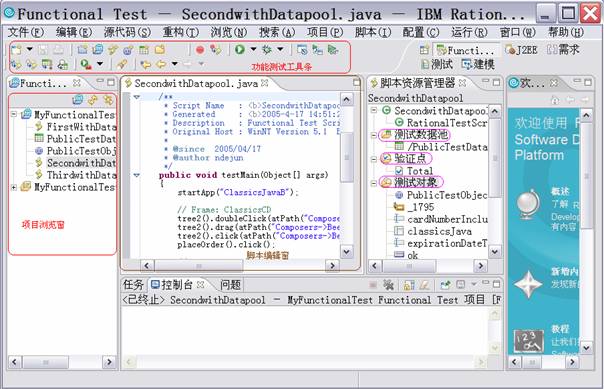Screen dimensions: 604x389
Task: Select the _1795 item in script explorer
Action: pyautogui.click(x=414, y=207)
